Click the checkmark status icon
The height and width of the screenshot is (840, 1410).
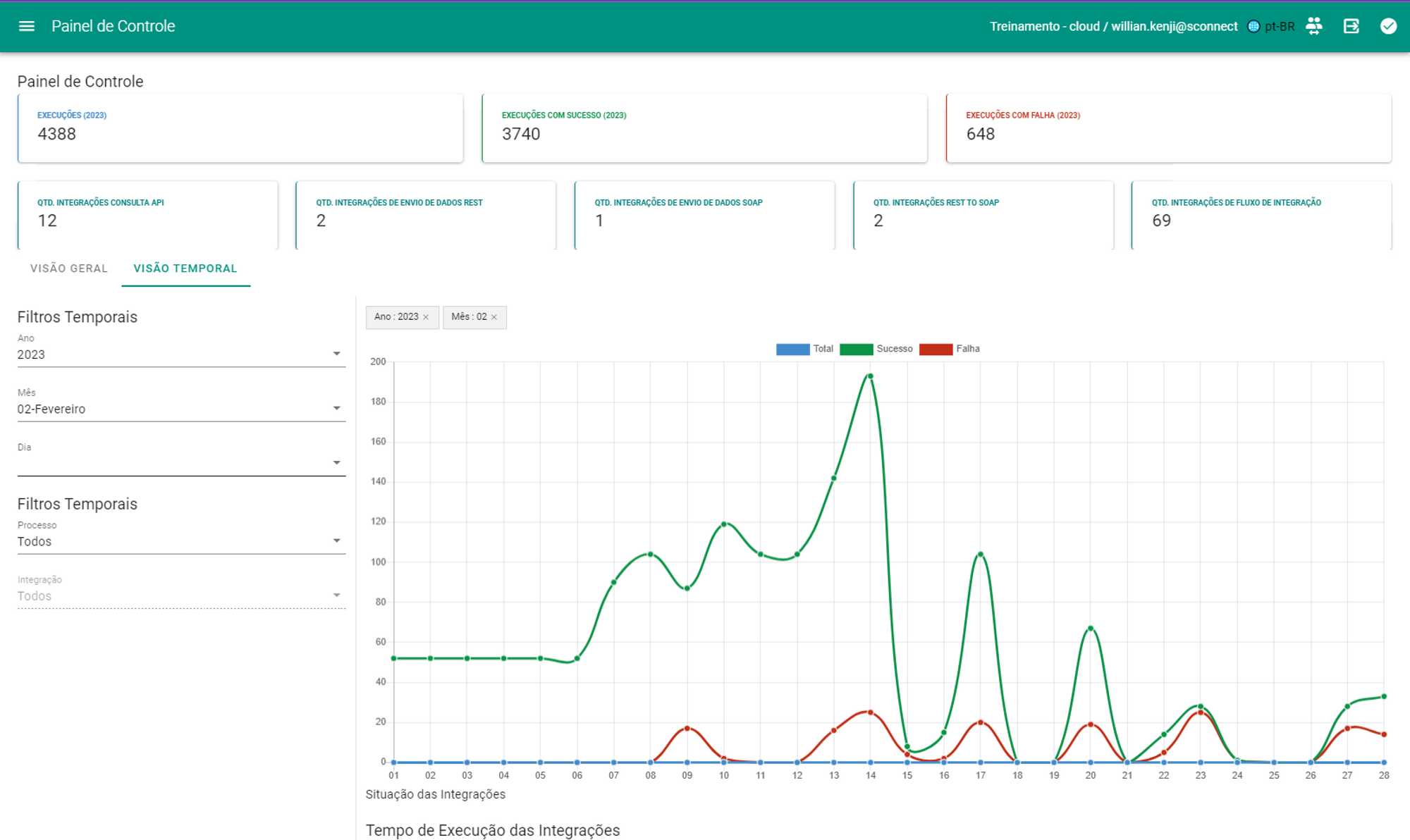point(1388,26)
